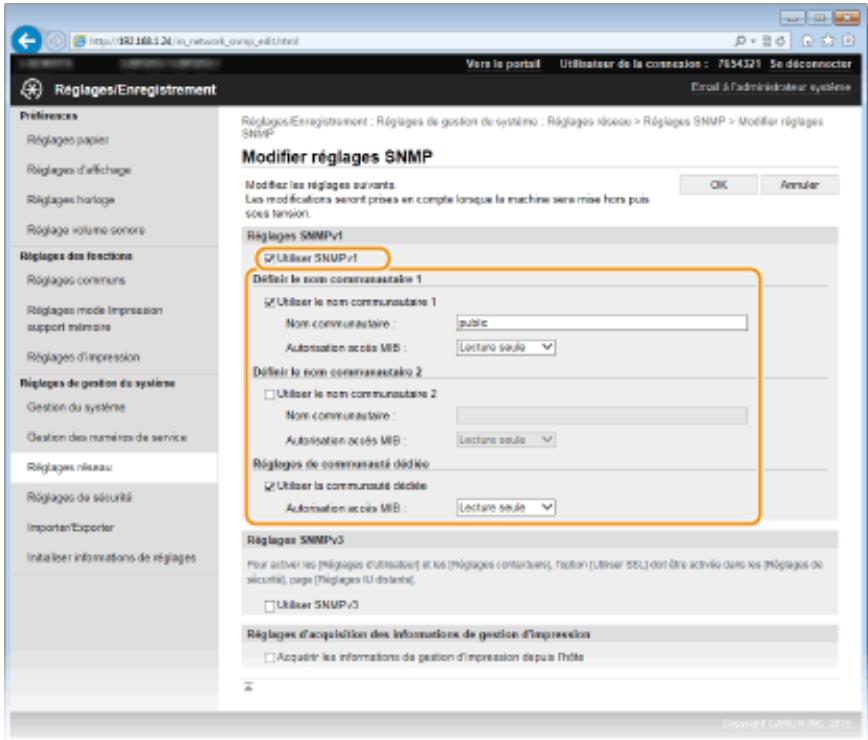
Task: Enable the Utiliser SNMPv3 checkbox
Action: (269, 606)
